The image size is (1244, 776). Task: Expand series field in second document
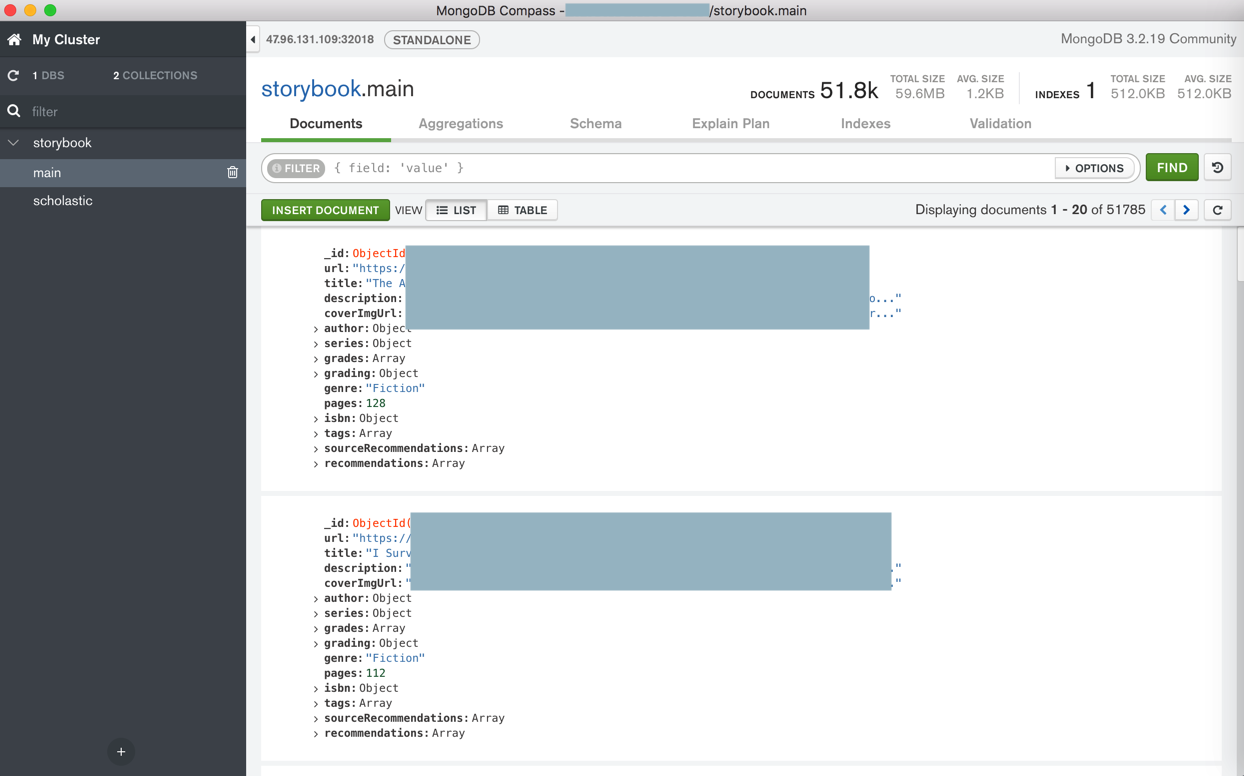(316, 614)
